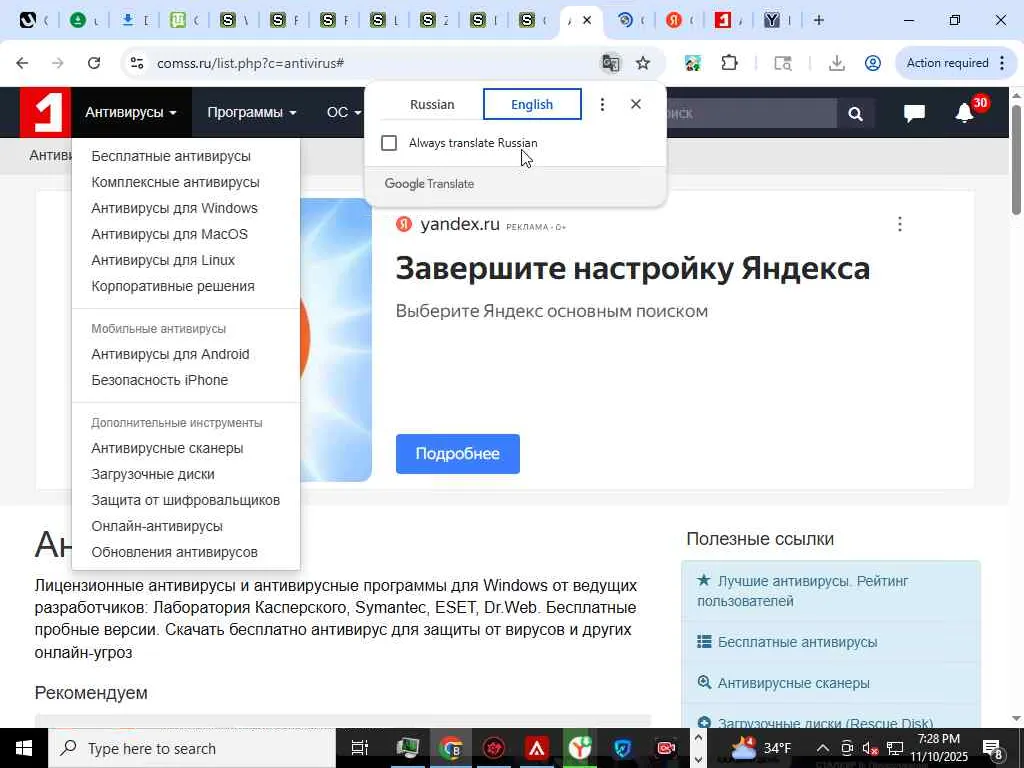Viewport: 1024px width, 768px height.
Task: Click the media control search icon in toolbar
Action: pos(783,63)
